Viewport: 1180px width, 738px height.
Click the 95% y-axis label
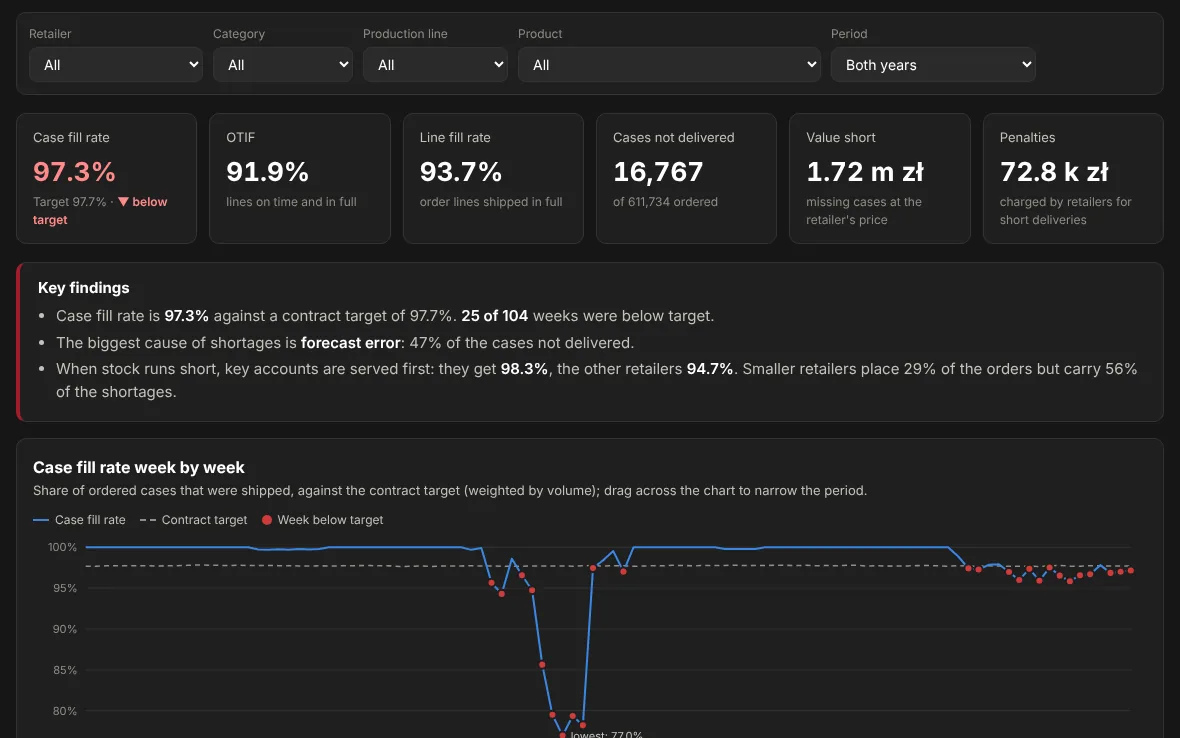point(65,588)
